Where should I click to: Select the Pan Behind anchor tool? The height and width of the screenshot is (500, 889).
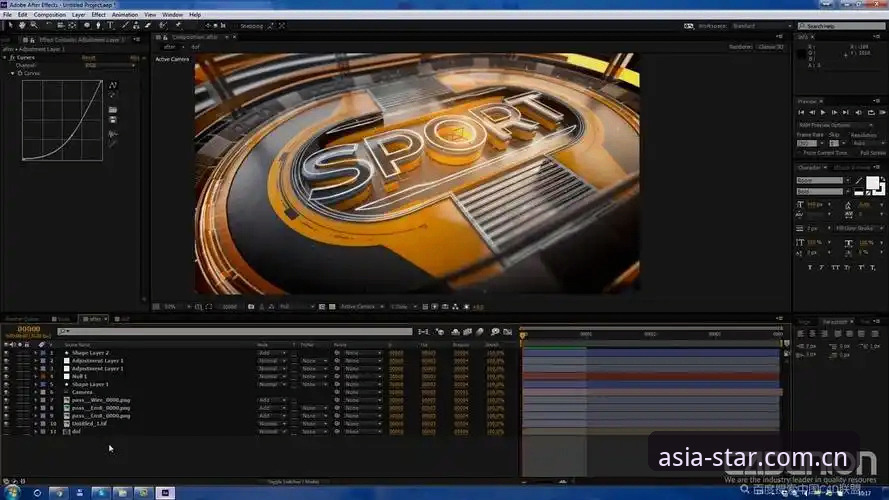pos(73,26)
